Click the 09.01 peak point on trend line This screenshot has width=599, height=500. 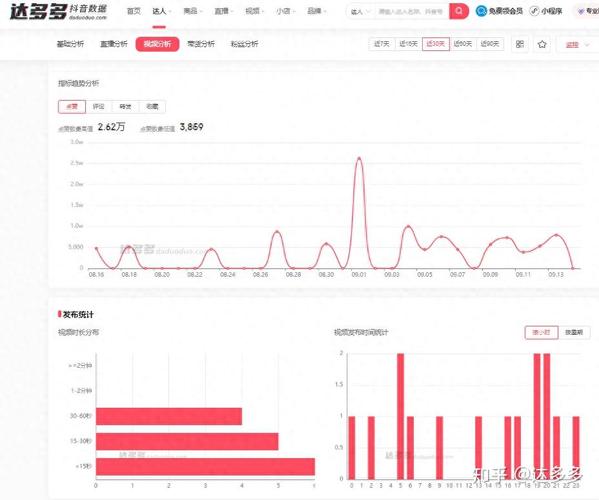[359, 158]
